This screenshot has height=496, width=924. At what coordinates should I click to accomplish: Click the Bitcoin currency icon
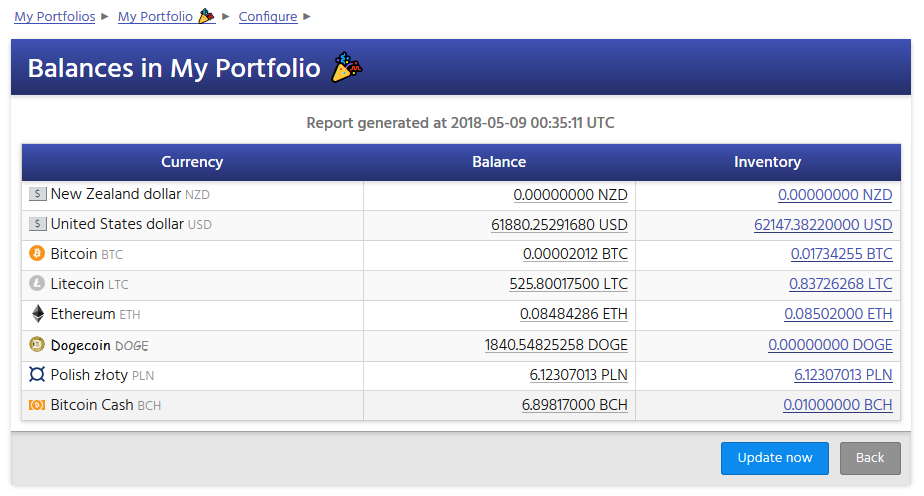tap(38, 254)
